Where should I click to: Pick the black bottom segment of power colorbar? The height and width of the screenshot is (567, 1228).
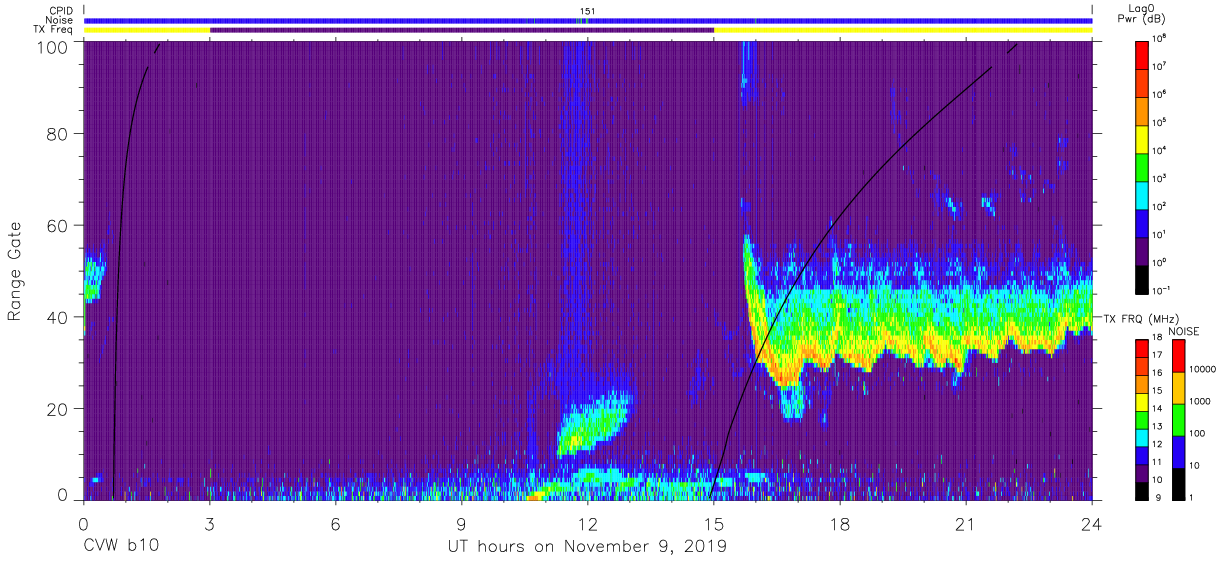[x=1142, y=281]
